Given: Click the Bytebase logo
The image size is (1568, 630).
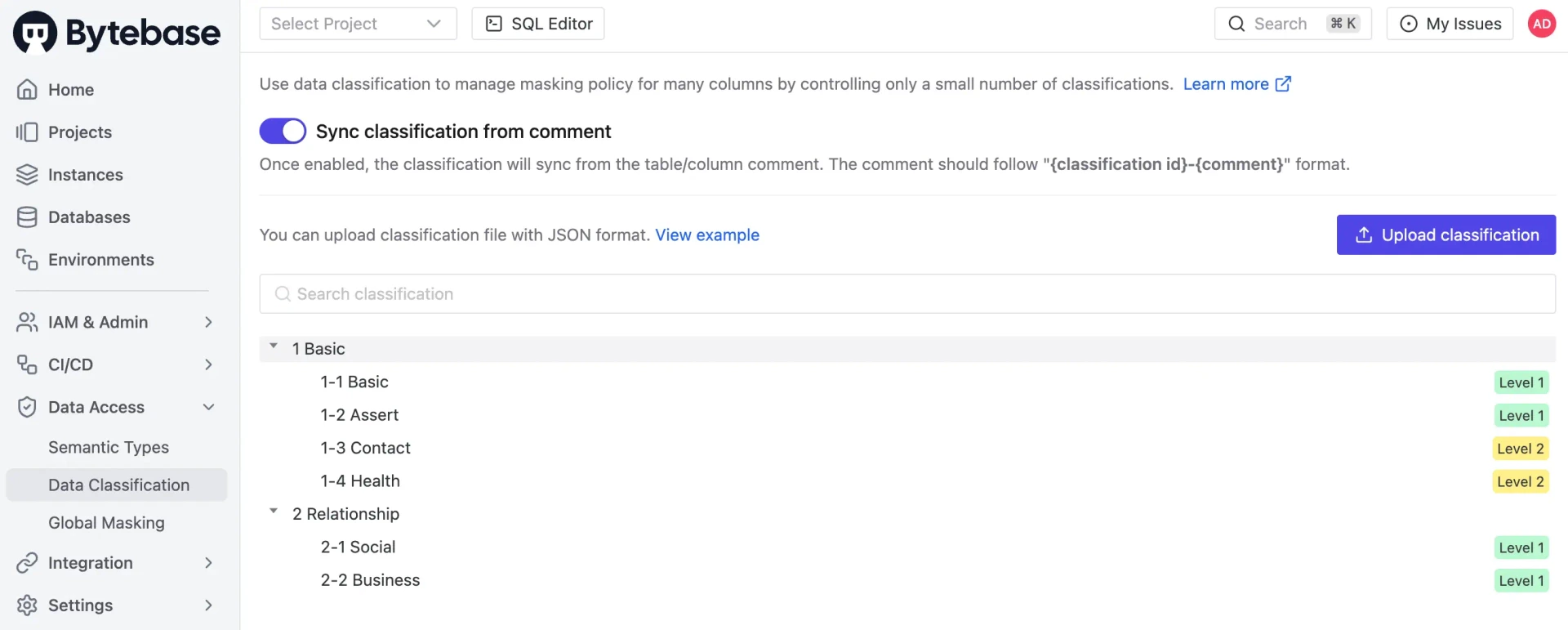Looking at the screenshot, I should point(117,32).
